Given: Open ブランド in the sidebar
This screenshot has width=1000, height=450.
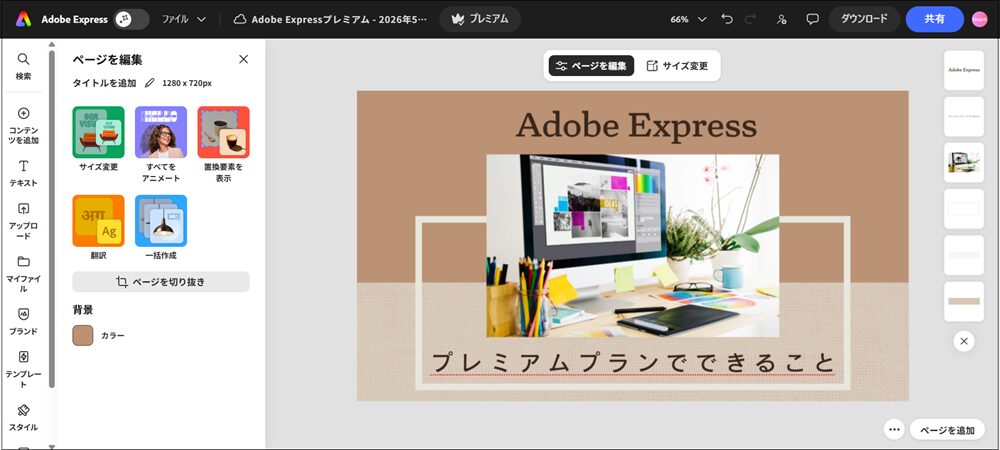Looking at the screenshot, I should pos(24,322).
